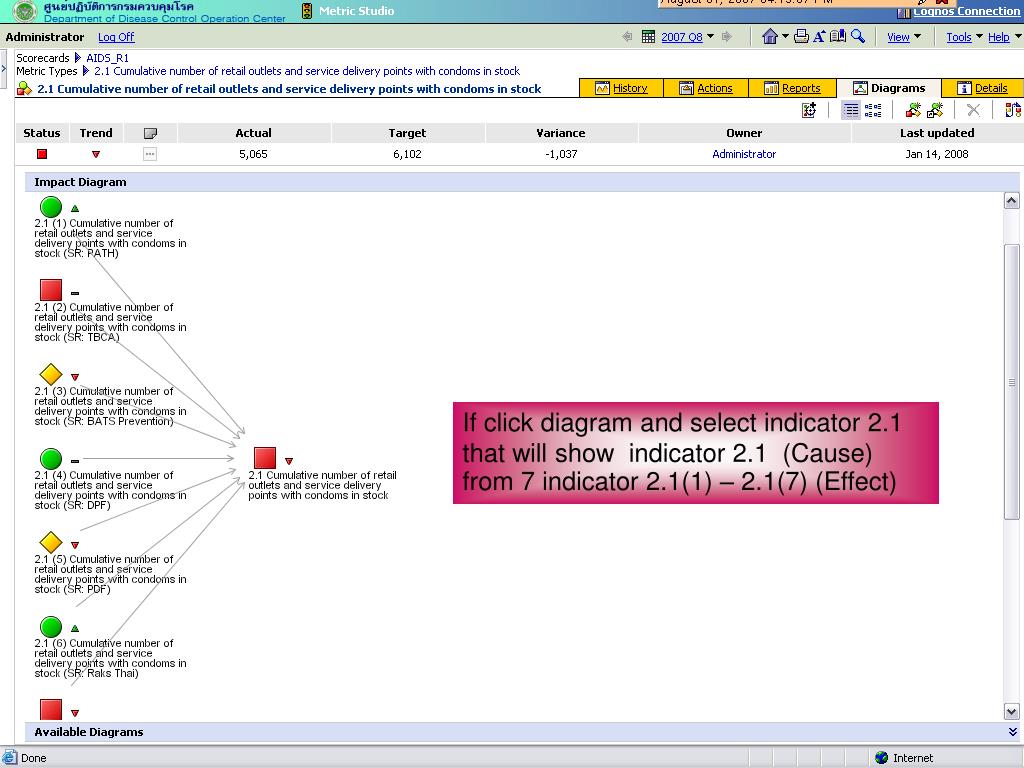Click the grayed delete X icon
1024x768 pixels.
tap(973, 110)
